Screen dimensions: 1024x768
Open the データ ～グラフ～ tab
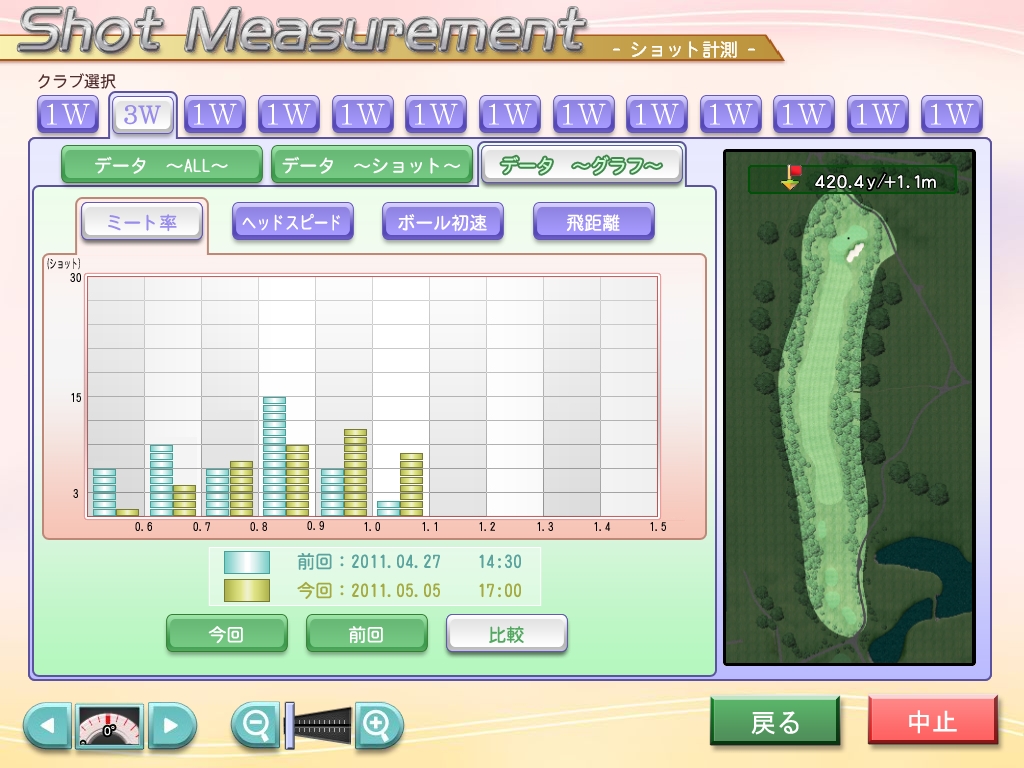tap(581, 165)
